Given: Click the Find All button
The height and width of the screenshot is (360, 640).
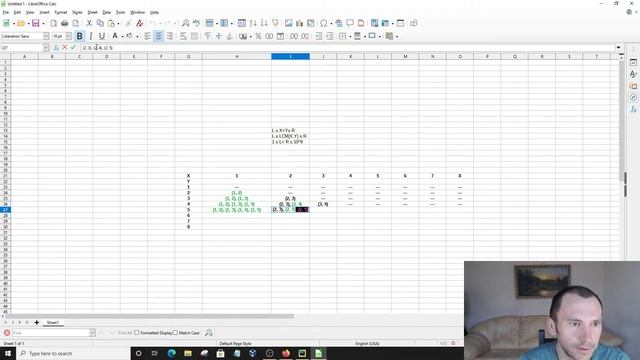Looking at the screenshot, I should tap(125, 333).
